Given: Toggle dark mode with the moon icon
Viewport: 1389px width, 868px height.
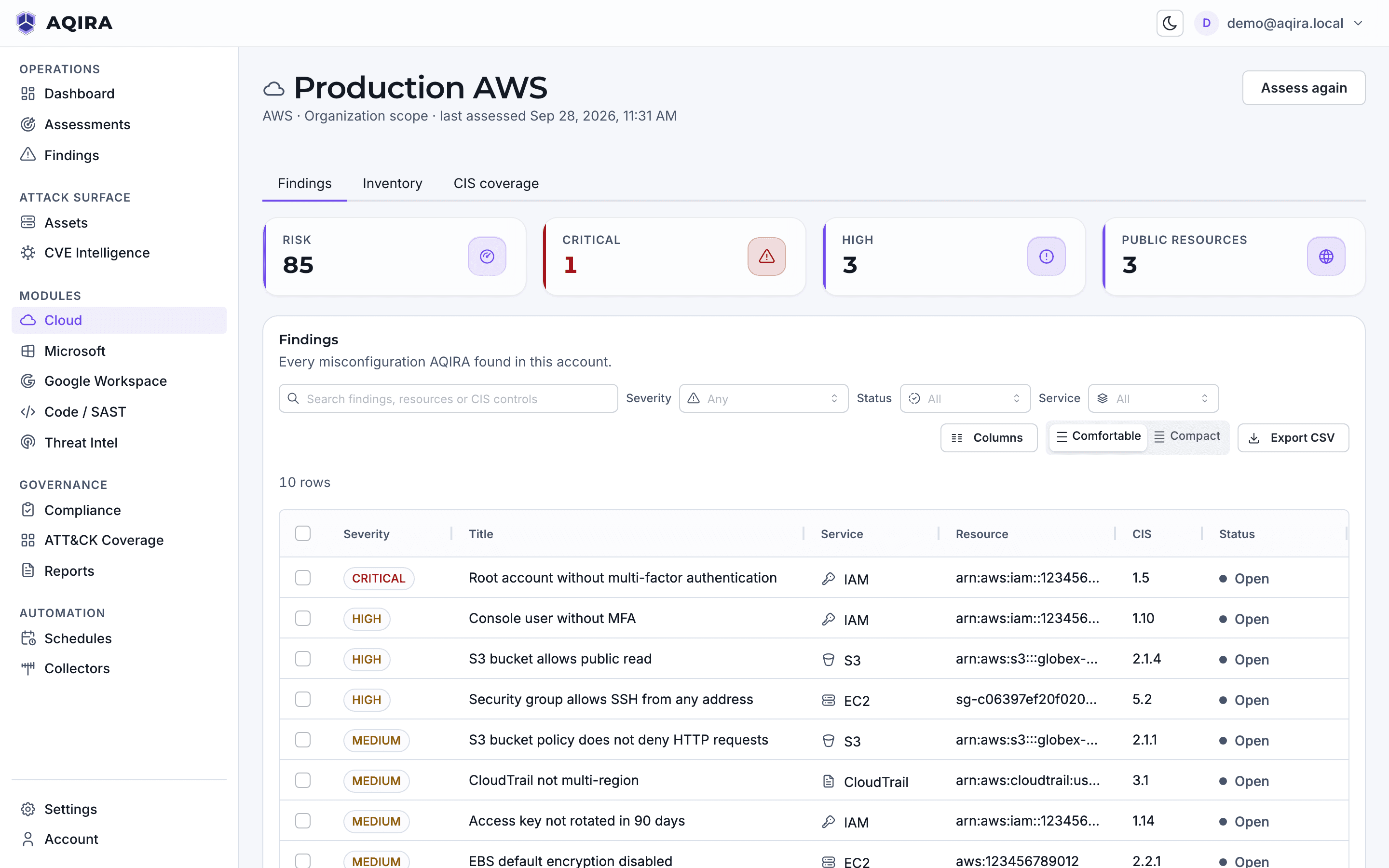Looking at the screenshot, I should (1169, 23).
